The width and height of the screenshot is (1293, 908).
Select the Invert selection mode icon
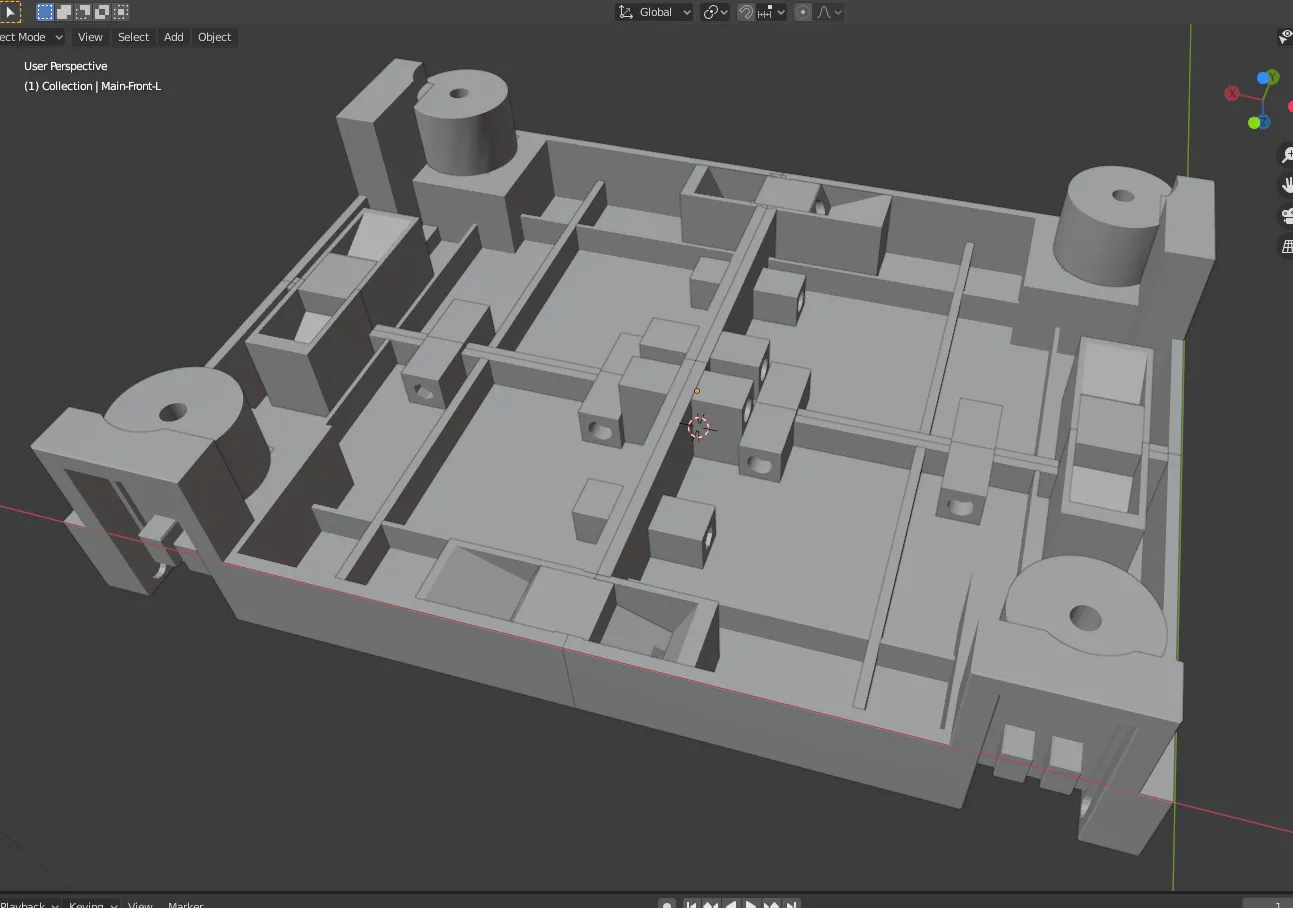click(102, 12)
